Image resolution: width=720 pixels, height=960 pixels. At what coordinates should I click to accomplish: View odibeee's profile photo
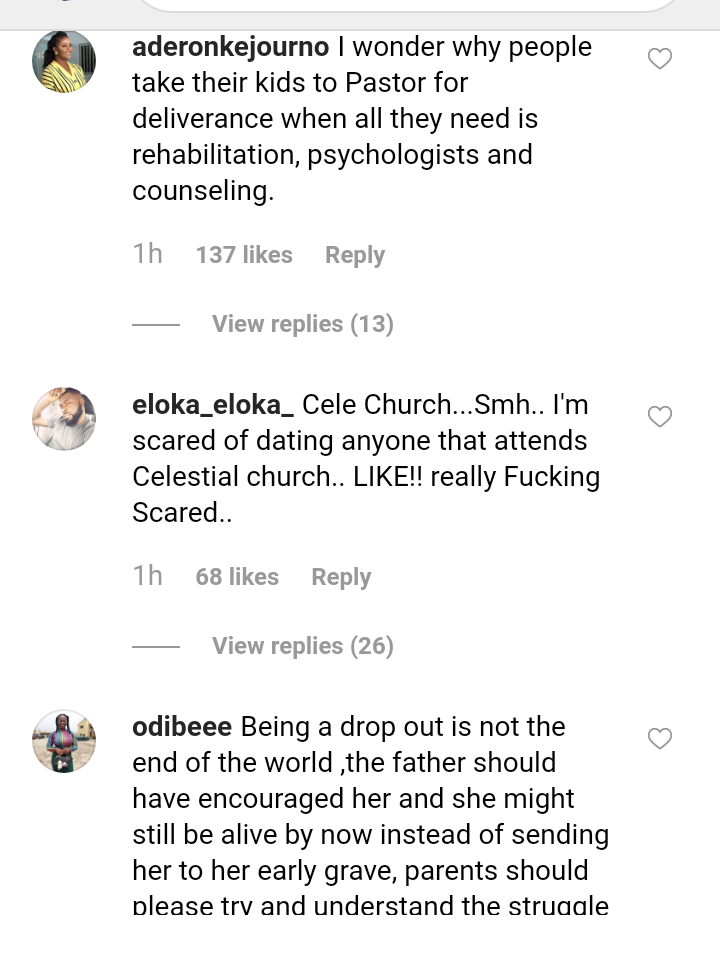coord(64,741)
